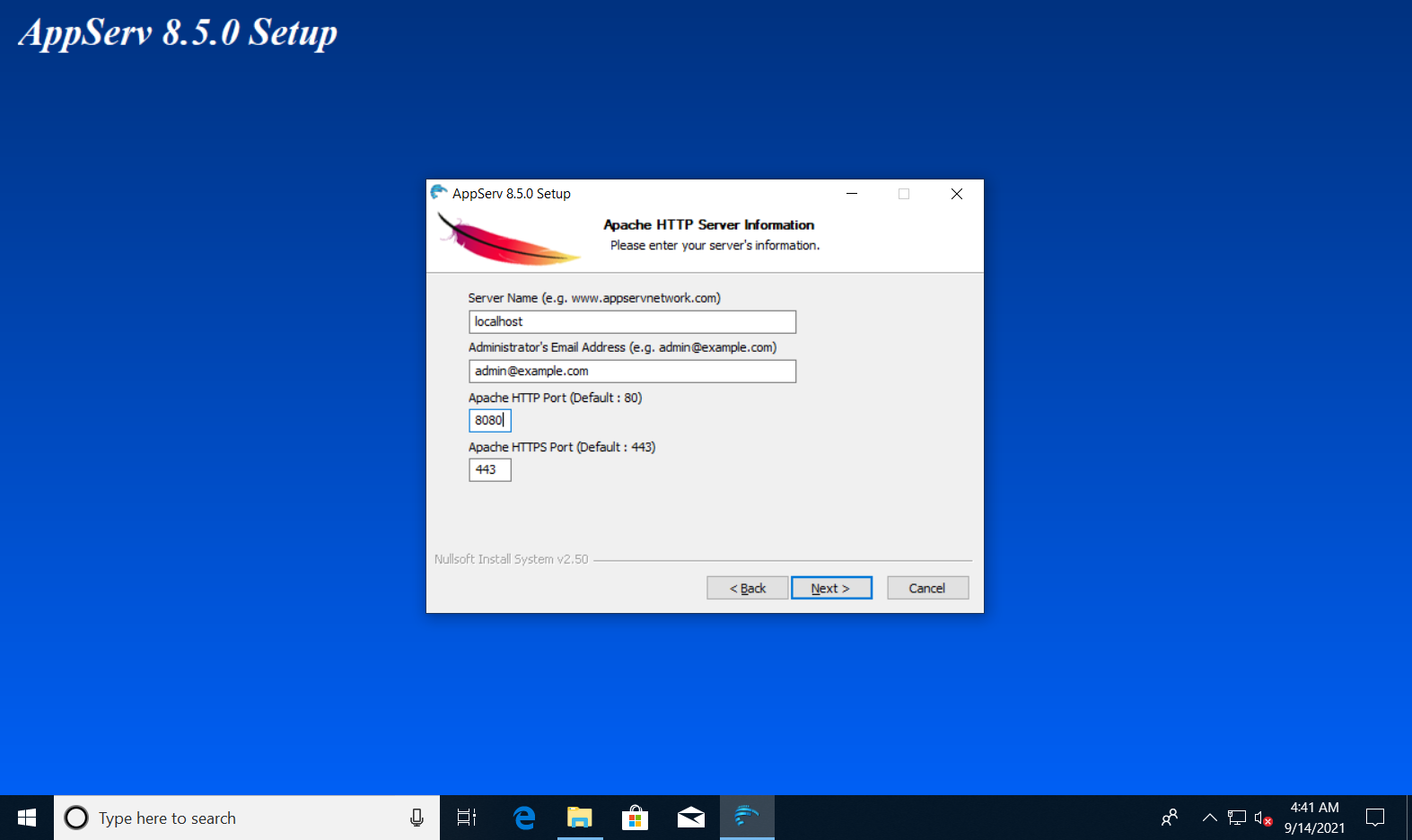Open the Action Center notifications icon
Image resolution: width=1412 pixels, height=840 pixels.
(1375, 818)
